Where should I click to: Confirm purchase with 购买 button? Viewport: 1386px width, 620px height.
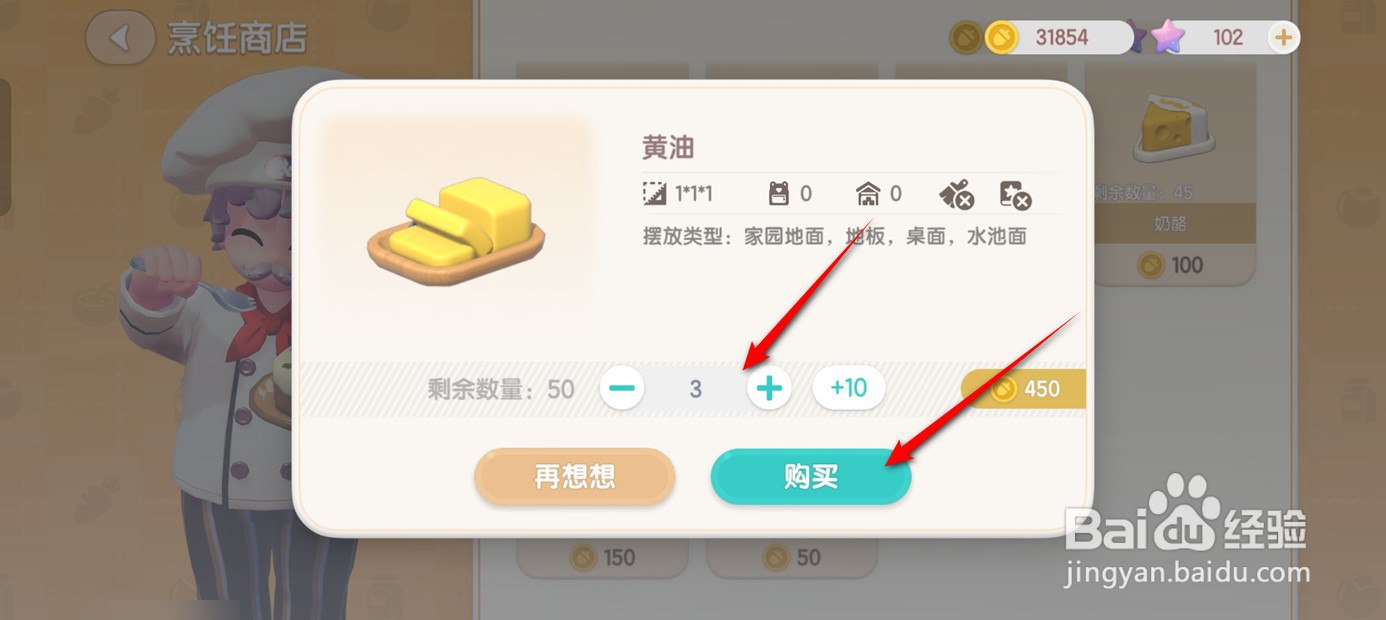pos(811,477)
